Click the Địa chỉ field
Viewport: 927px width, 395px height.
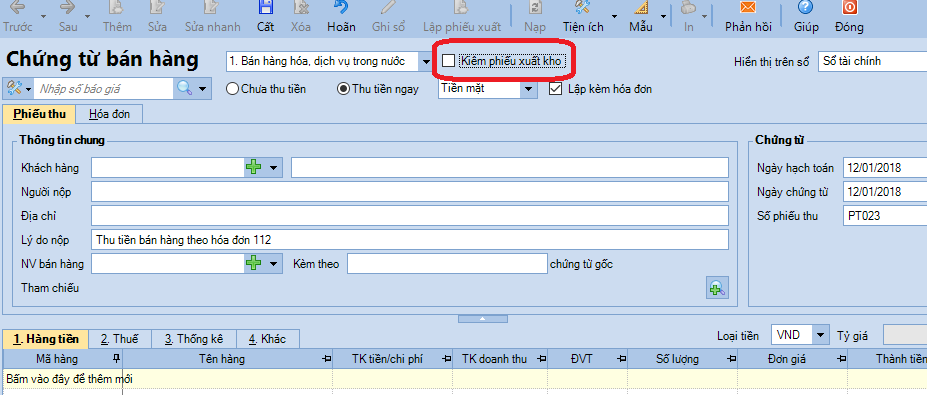pos(410,216)
